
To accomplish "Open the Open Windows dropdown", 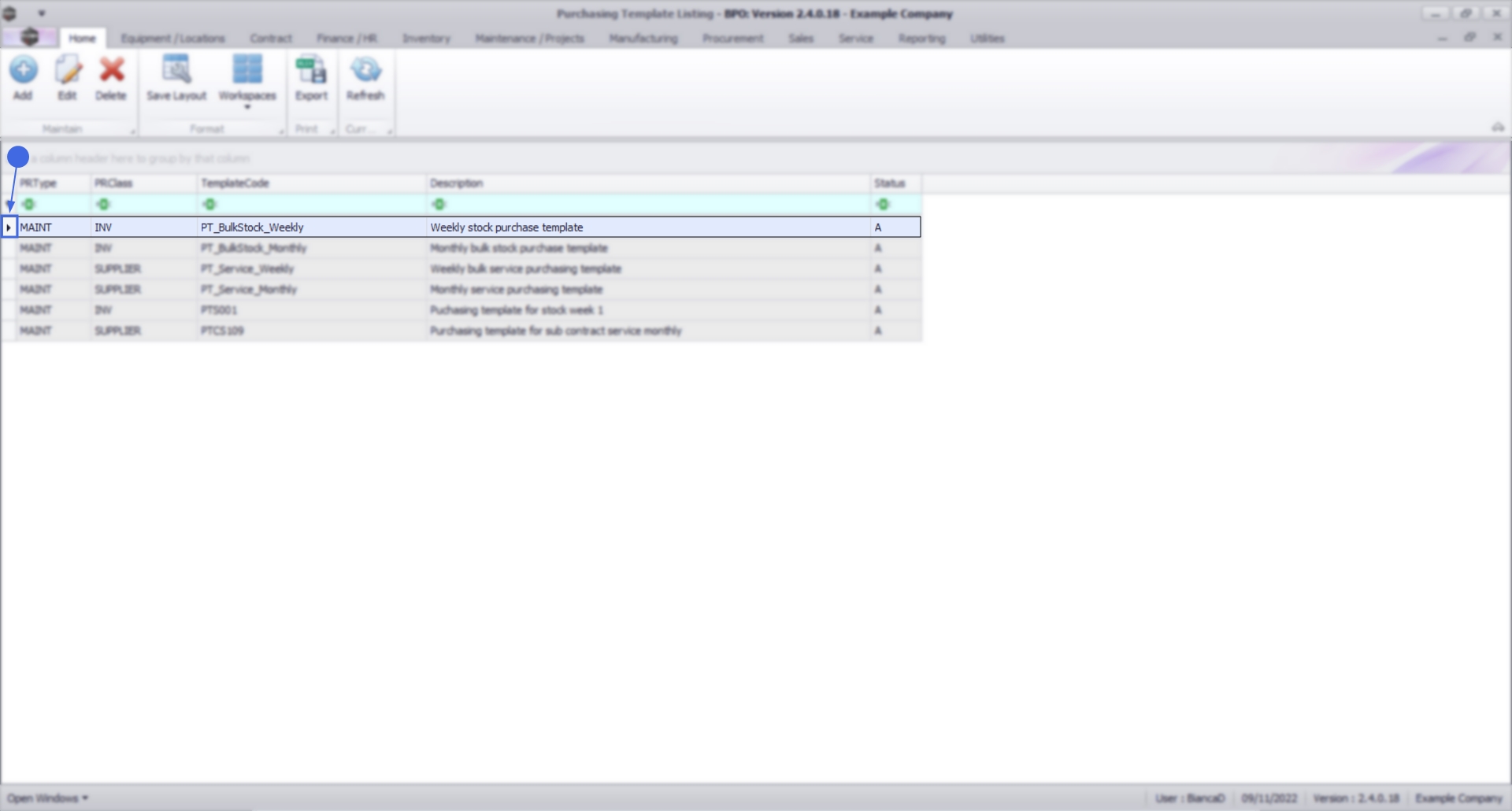I will coord(47,798).
